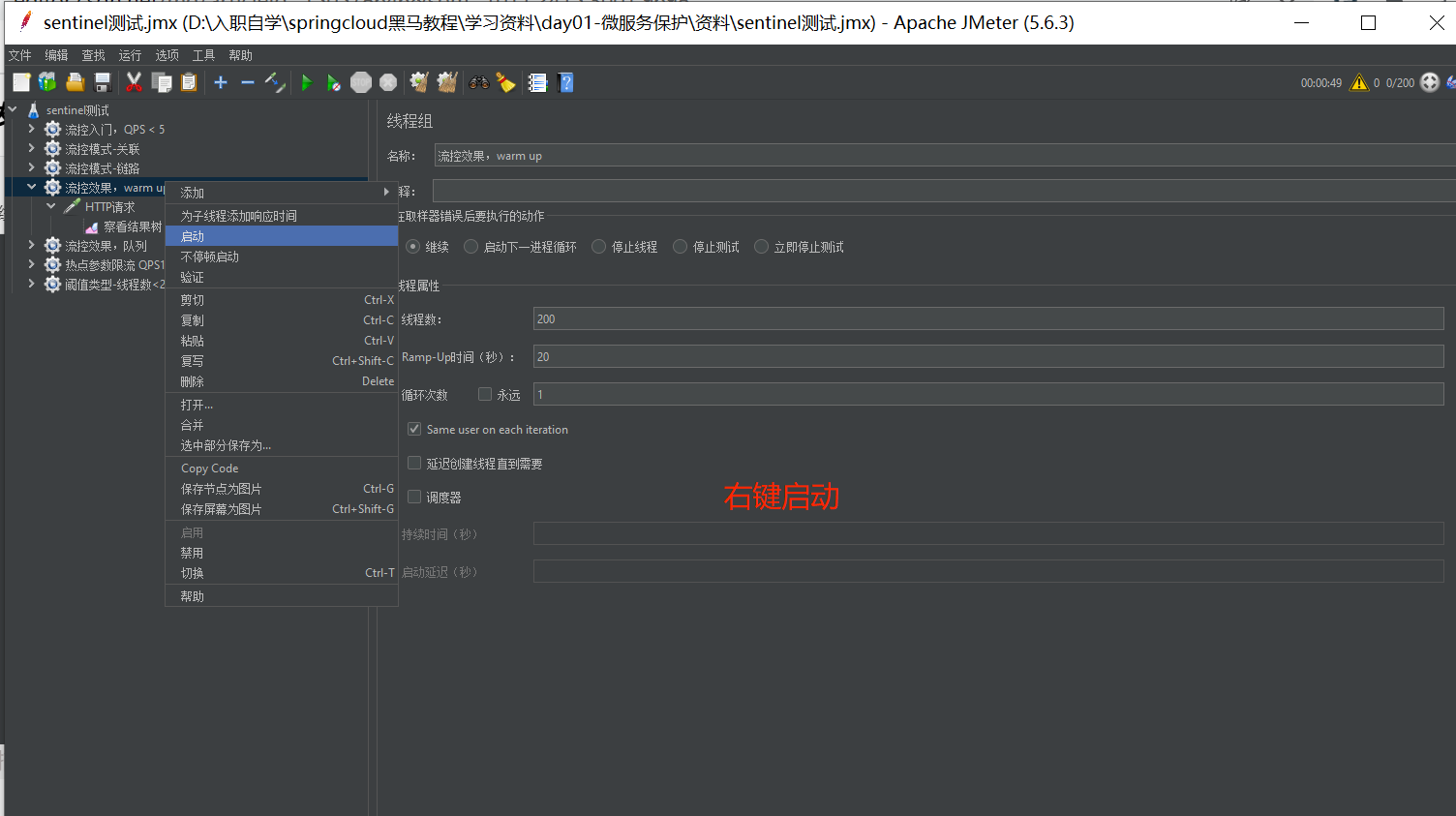Screen dimensions: 1456x816
Task: Click the Reset search broom icon
Action: click(x=505, y=83)
